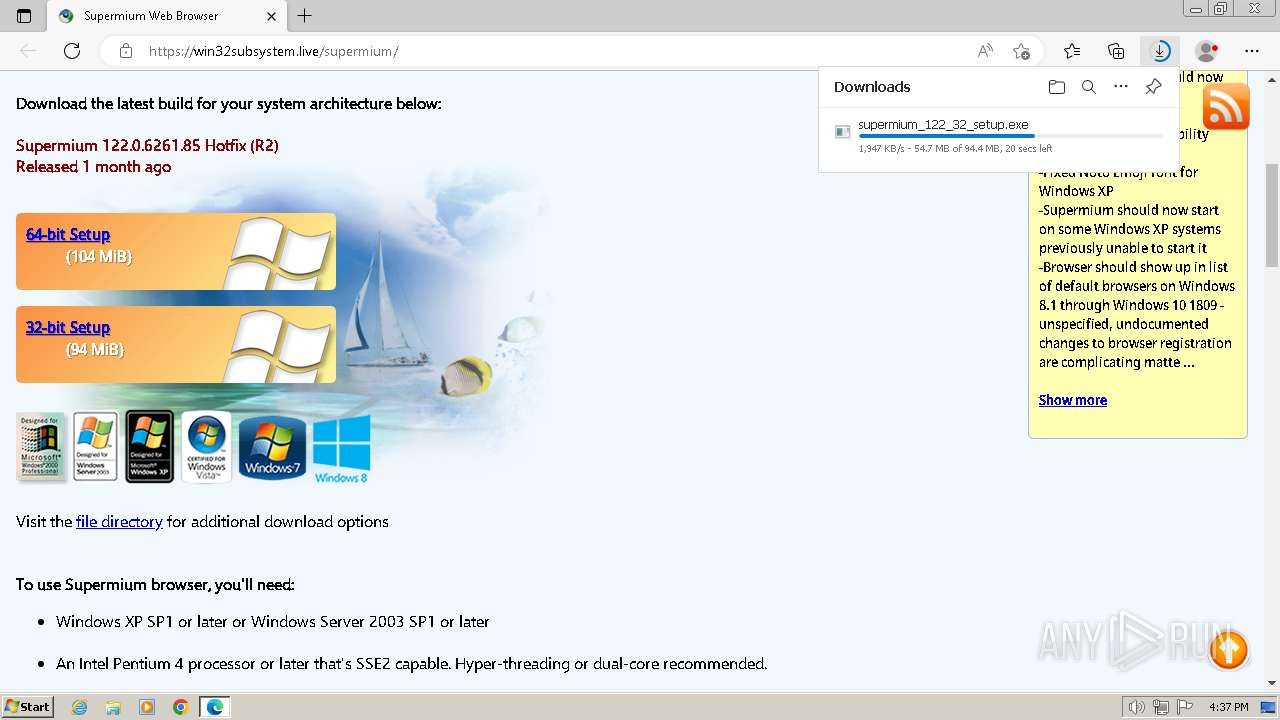Viewport: 1280px width, 720px height.
Task: Add this page to favorites
Action: [1021, 51]
